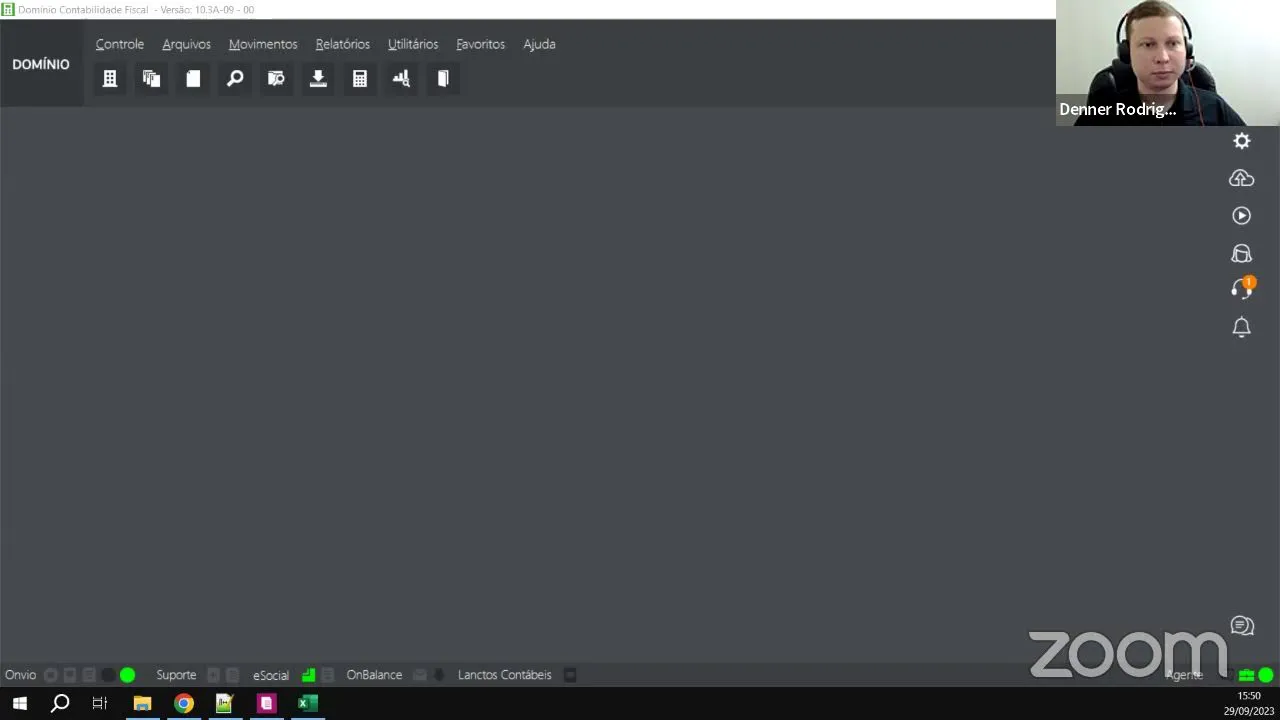This screenshot has height=720, width=1280.
Task: Open the Favoritos menu
Action: pos(480,44)
